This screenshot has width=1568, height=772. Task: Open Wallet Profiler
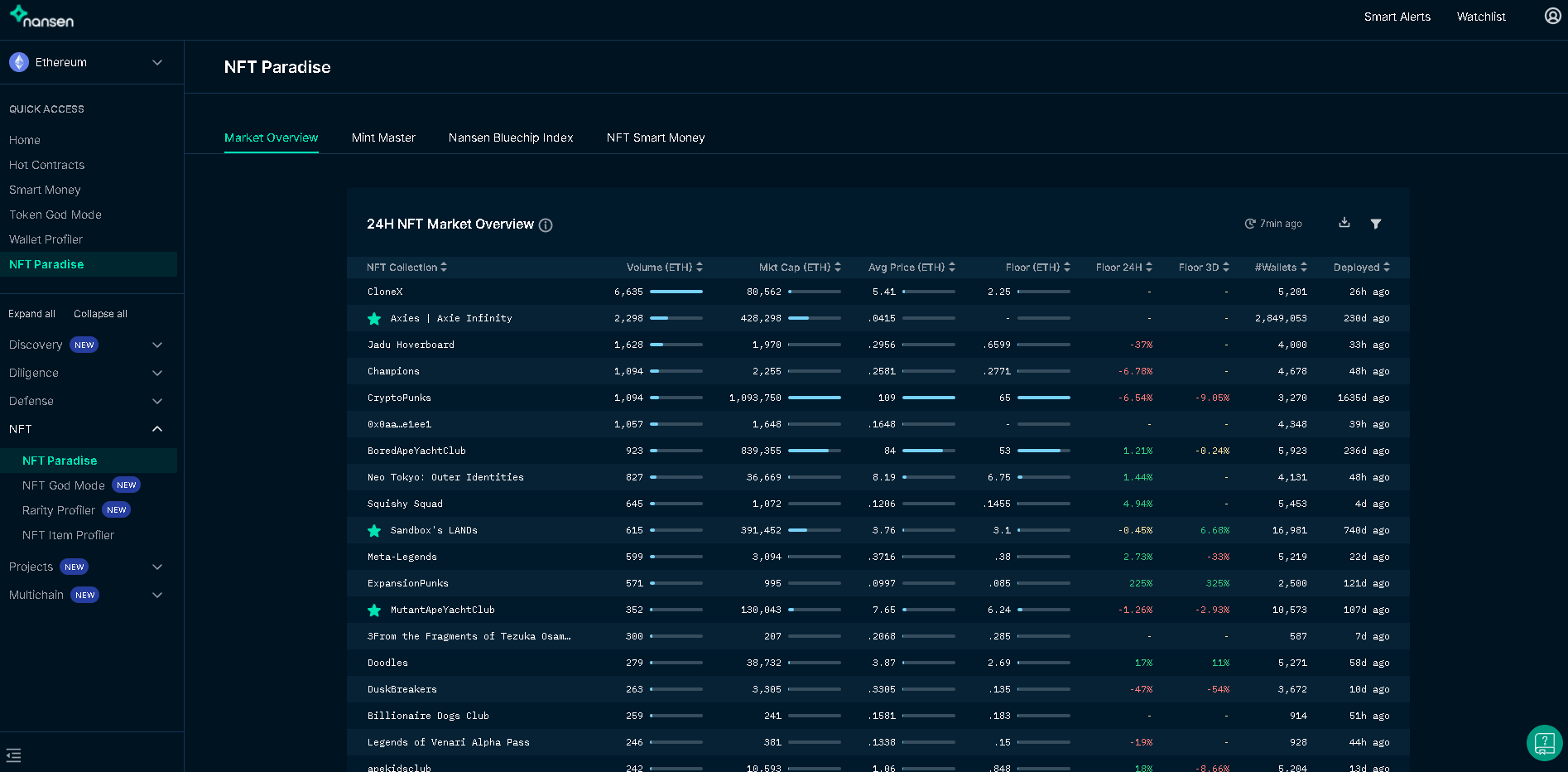(x=46, y=239)
